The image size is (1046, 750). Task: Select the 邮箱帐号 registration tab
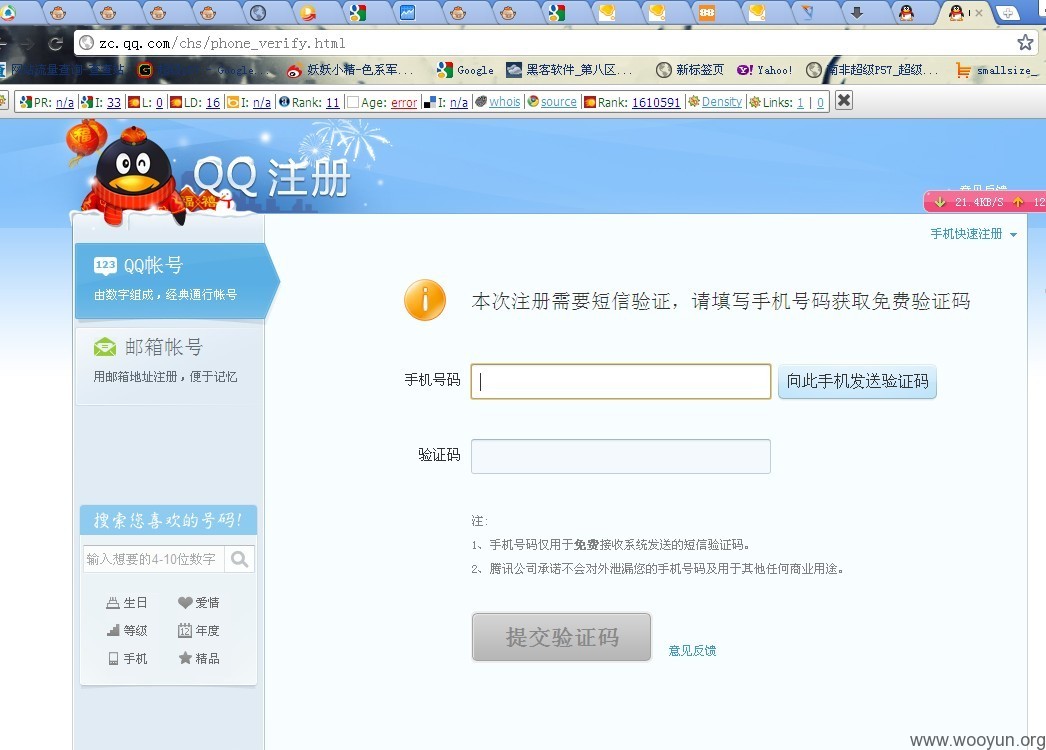pyautogui.click(x=169, y=365)
